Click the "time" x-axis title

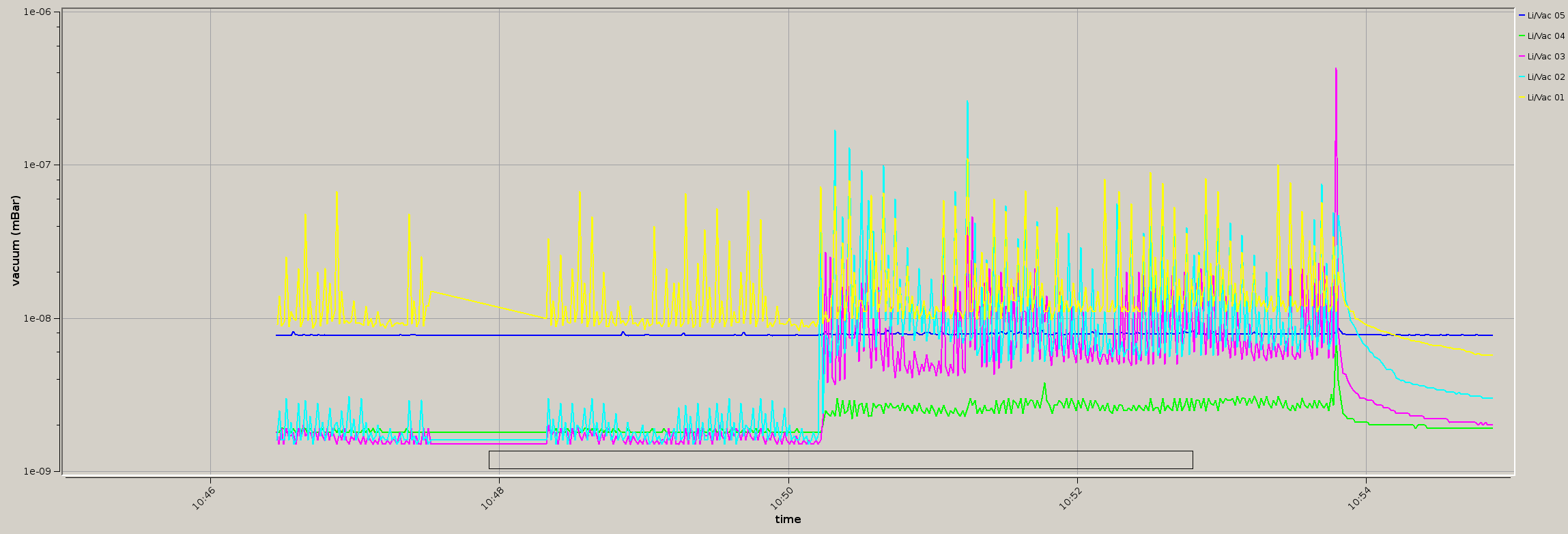788,520
